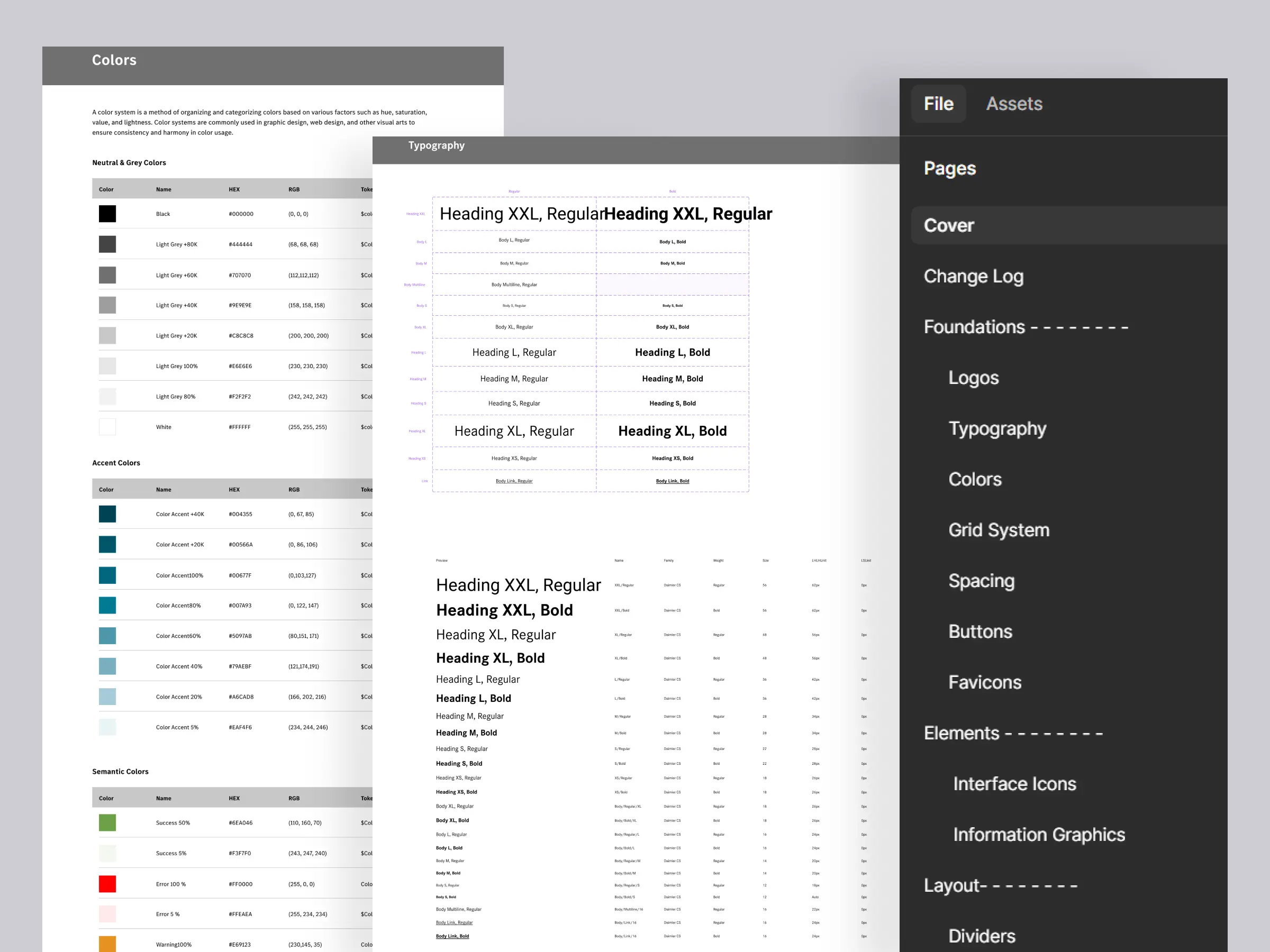This screenshot has width=1270, height=952.
Task: Select the Logos page
Action: click(x=973, y=378)
